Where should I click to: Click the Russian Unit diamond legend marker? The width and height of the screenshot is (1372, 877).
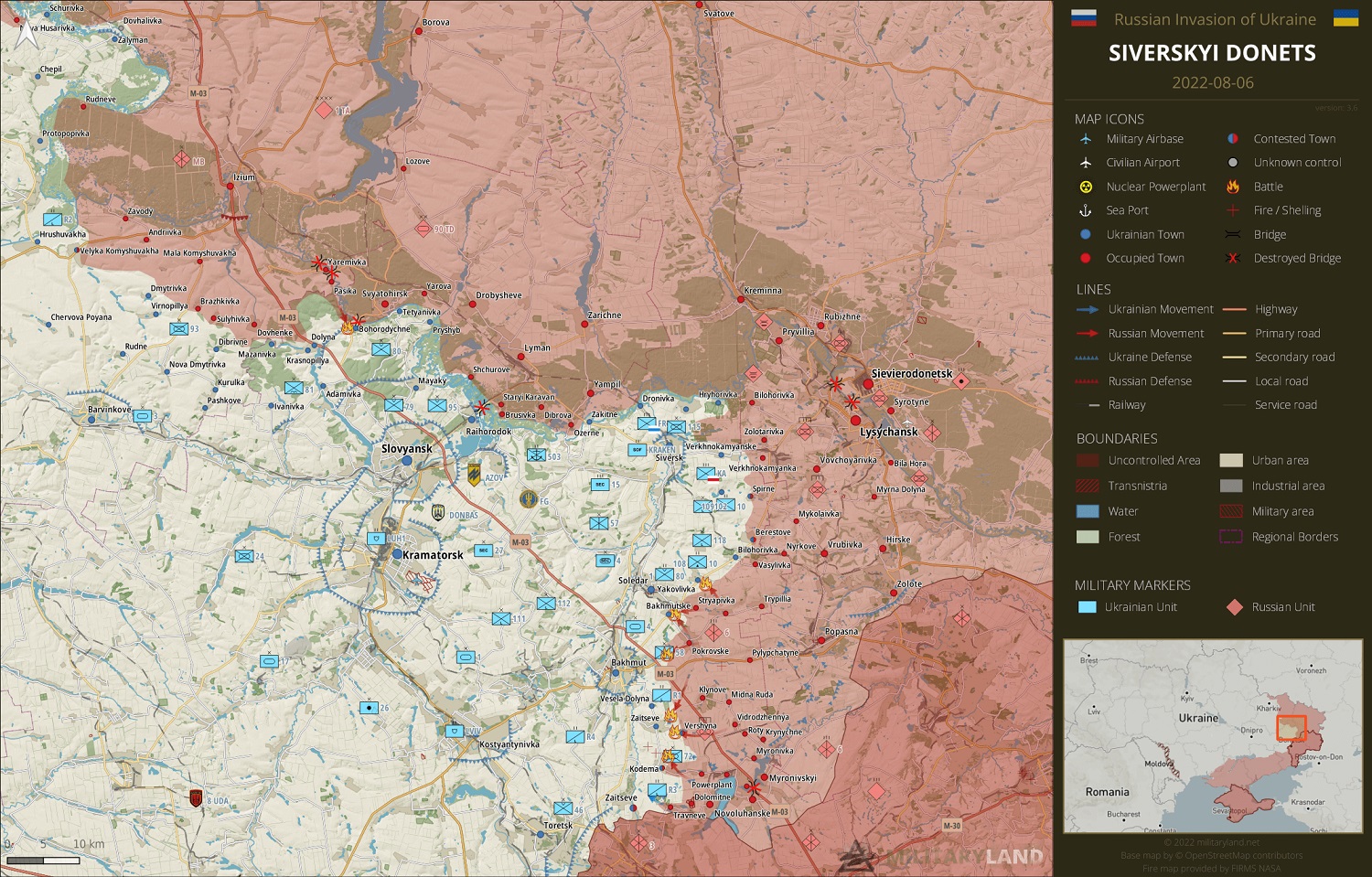click(x=1235, y=607)
